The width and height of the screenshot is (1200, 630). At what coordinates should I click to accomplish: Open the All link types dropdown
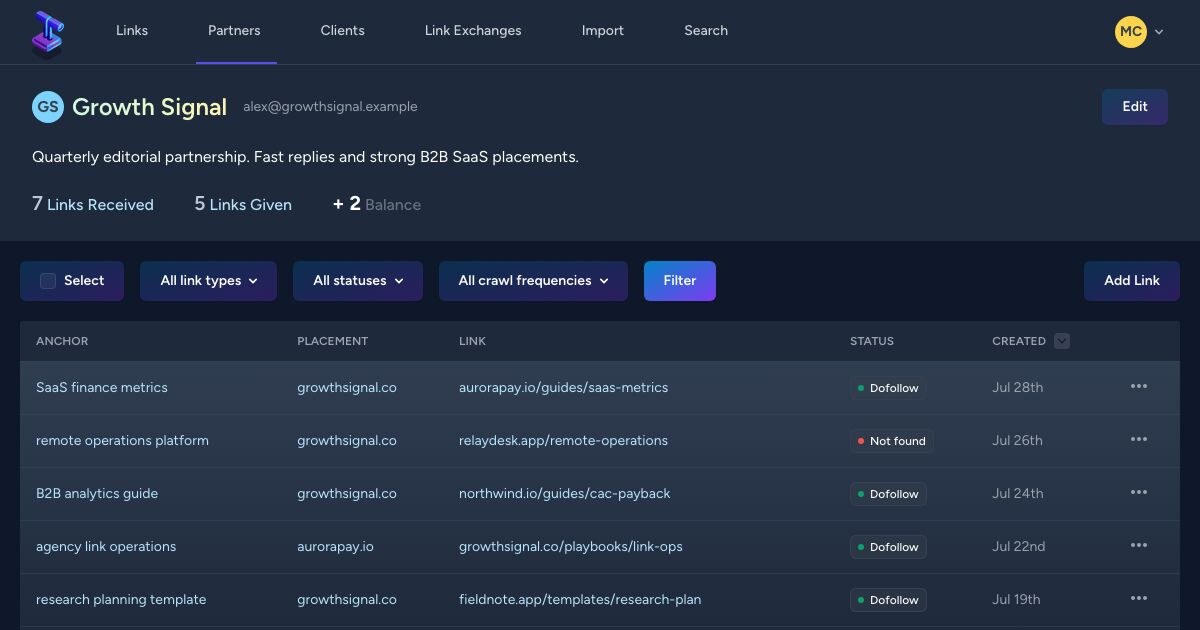(x=208, y=281)
